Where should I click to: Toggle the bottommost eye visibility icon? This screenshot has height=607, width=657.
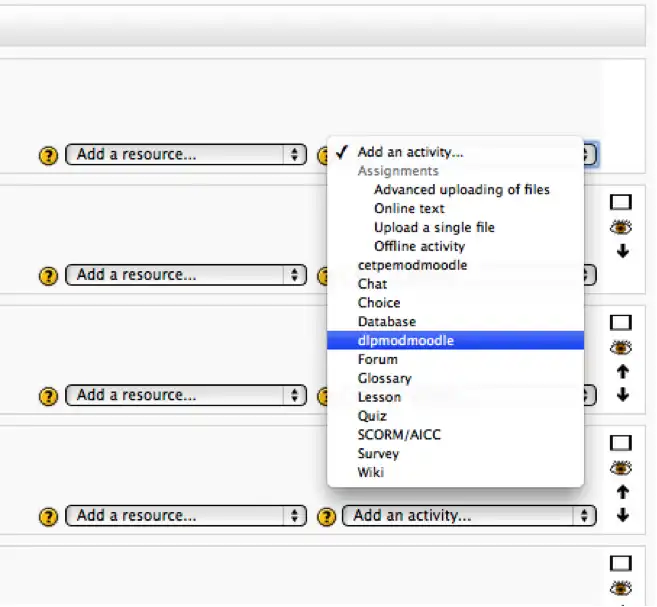pos(621,588)
